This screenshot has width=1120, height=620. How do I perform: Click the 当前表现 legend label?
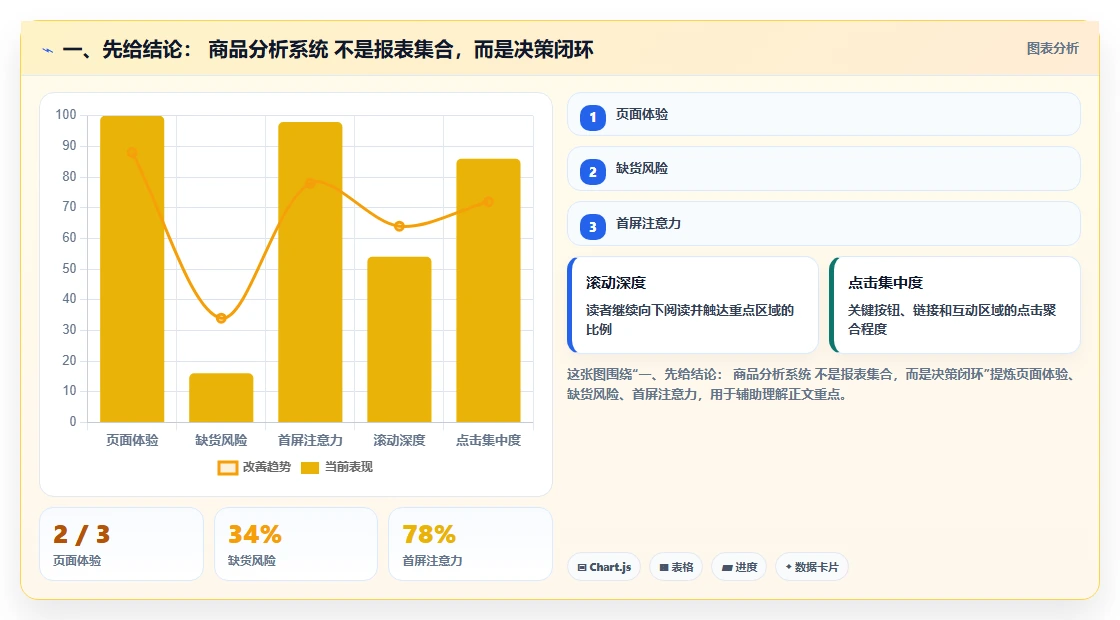click(349, 467)
